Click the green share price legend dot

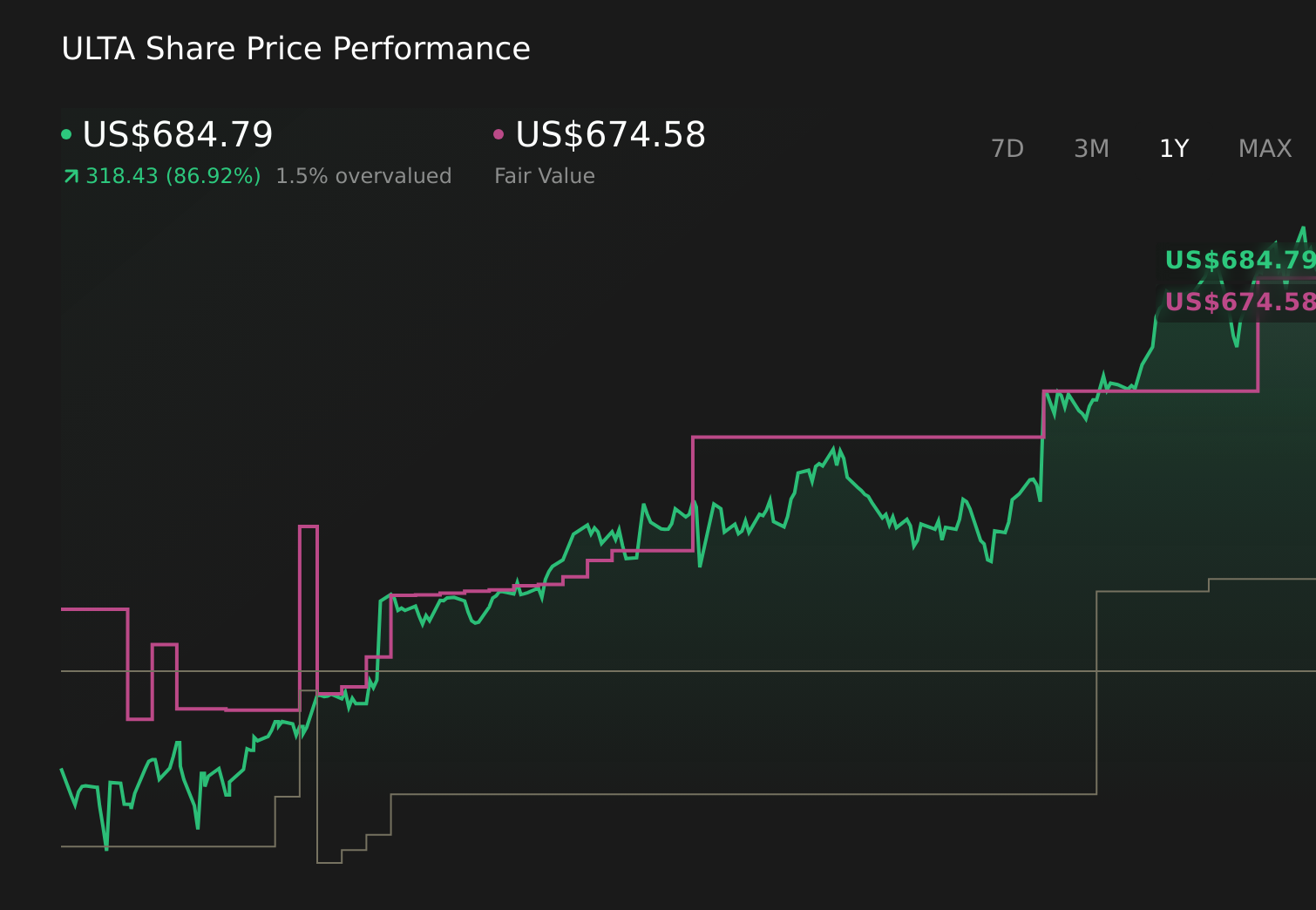(68, 132)
